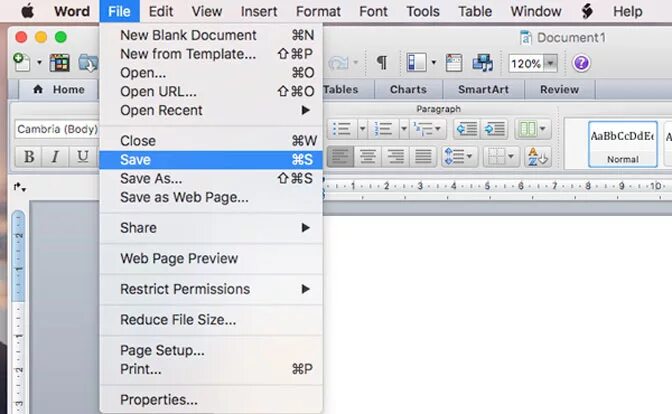Choose Open URL… menu item

tap(211, 92)
